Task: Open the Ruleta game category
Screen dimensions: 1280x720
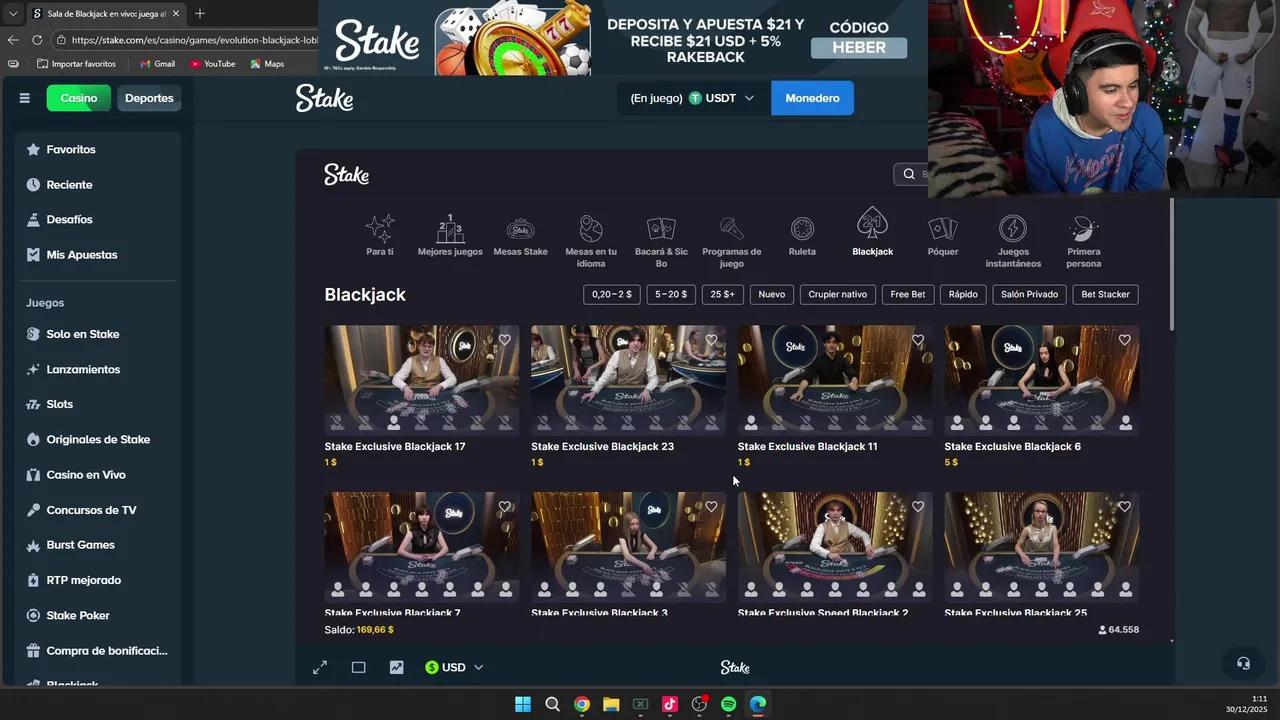Action: click(802, 227)
